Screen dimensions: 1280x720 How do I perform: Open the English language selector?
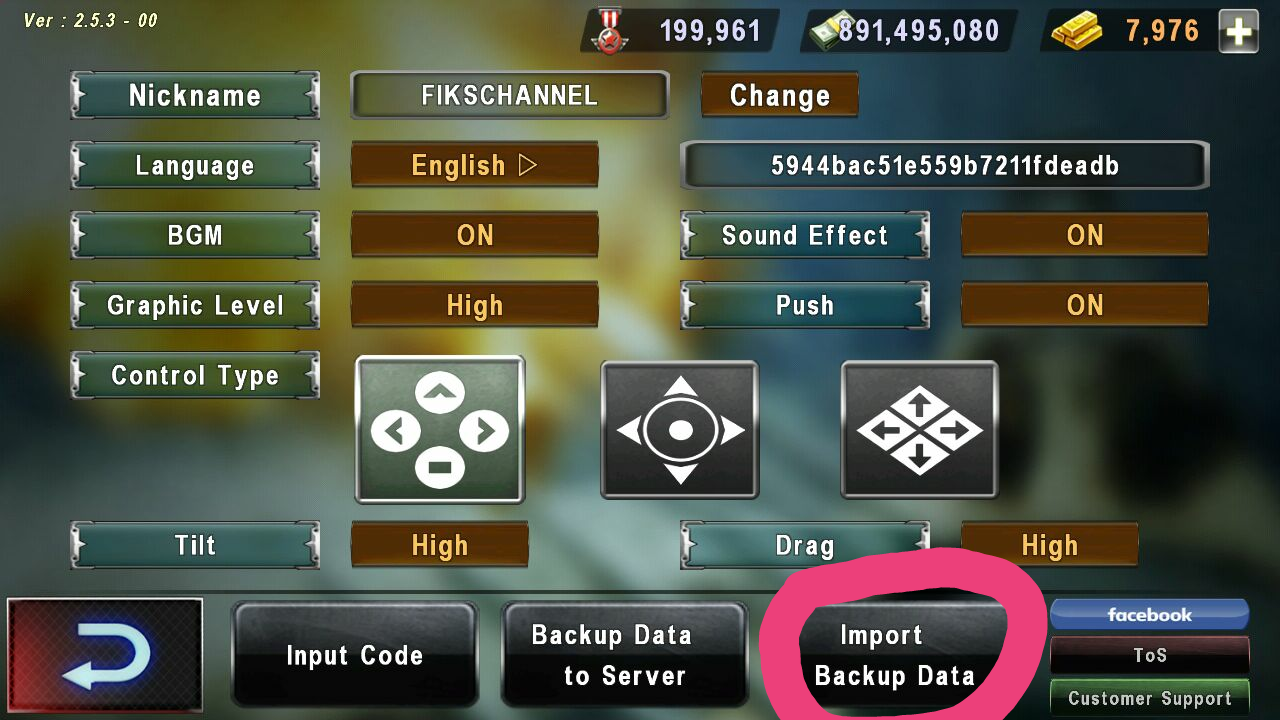pos(475,165)
